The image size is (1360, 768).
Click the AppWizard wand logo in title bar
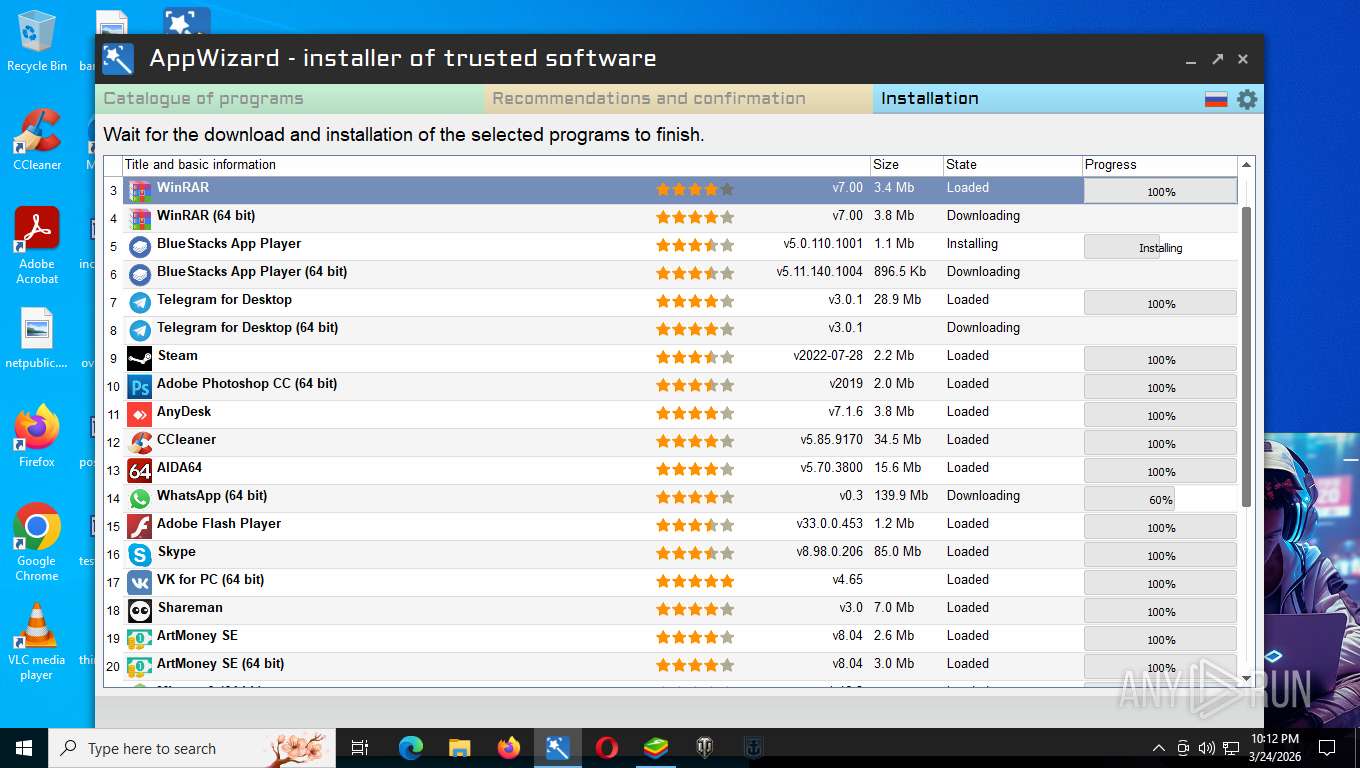(118, 59)
